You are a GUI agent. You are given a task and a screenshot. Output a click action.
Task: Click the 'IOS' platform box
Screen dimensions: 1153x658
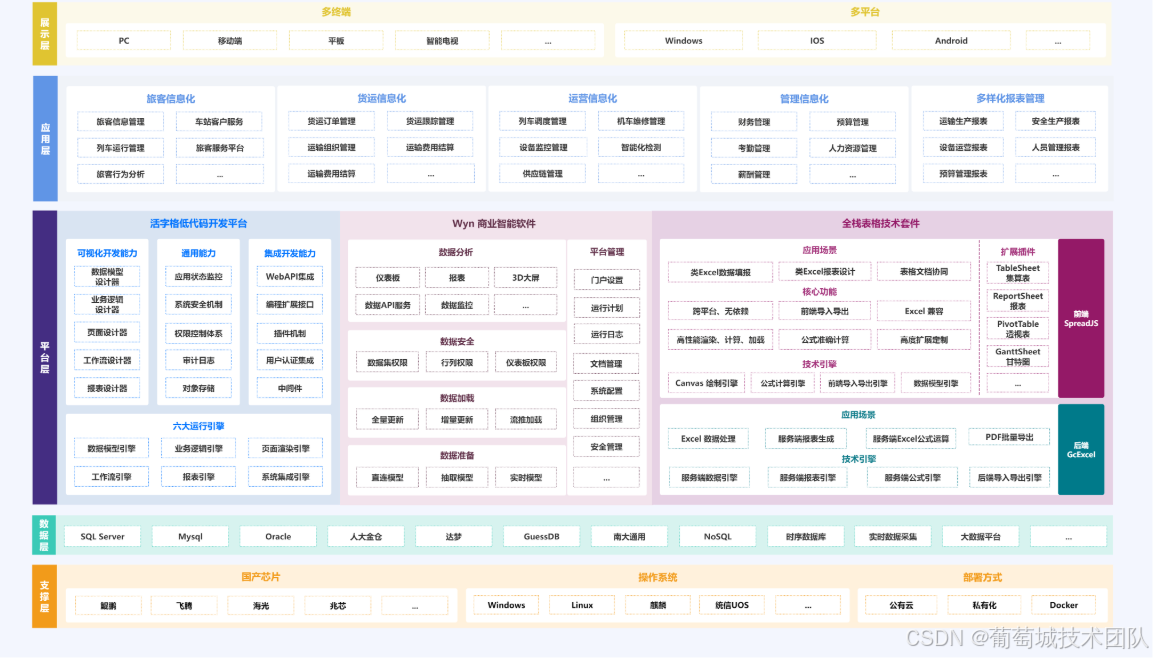point(817,40)
